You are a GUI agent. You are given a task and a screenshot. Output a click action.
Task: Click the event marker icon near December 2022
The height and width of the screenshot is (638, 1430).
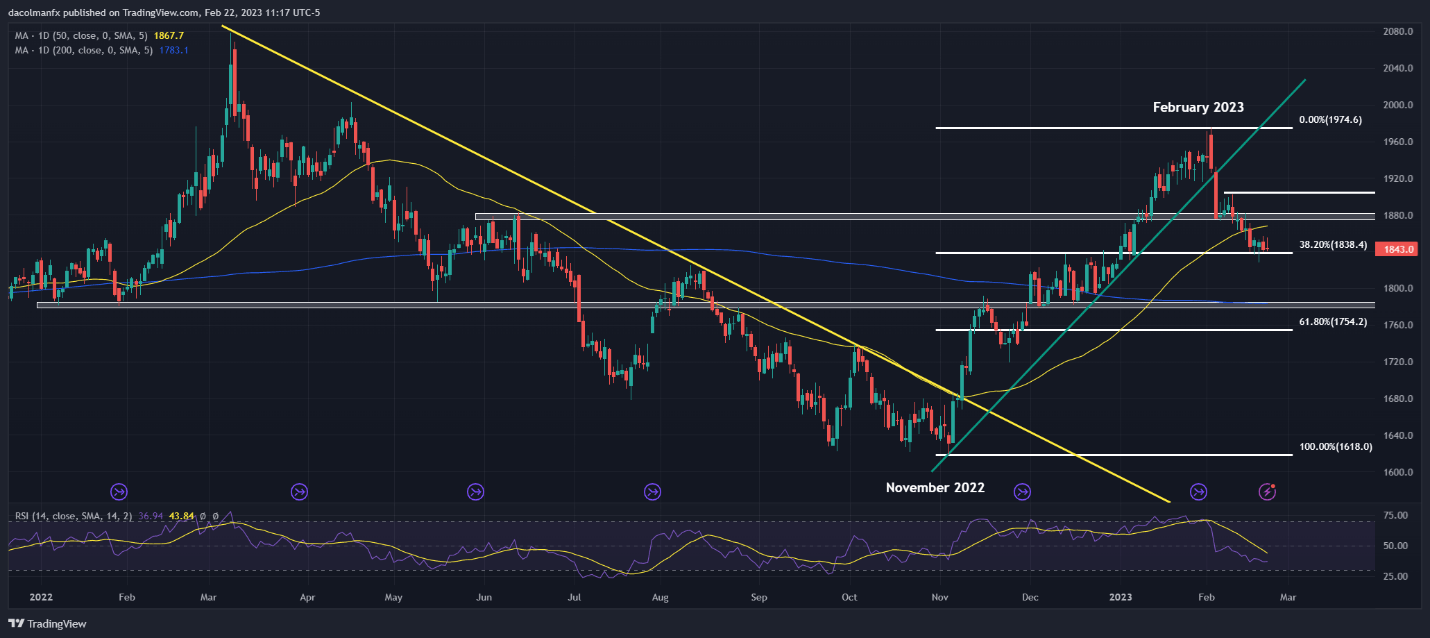tap(1022, 491)
